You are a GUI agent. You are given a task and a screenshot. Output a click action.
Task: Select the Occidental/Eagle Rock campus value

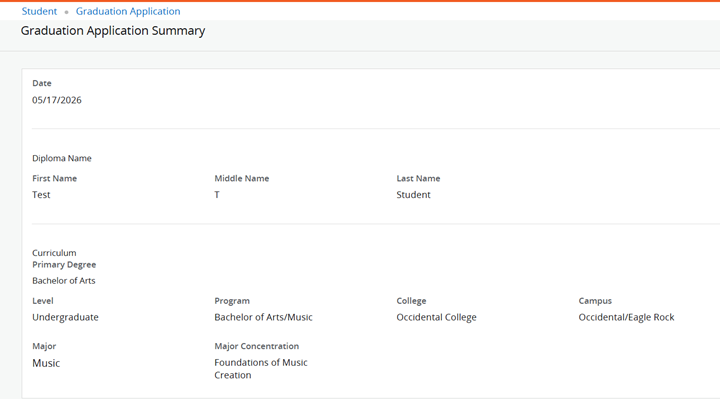tap(626, 317)
